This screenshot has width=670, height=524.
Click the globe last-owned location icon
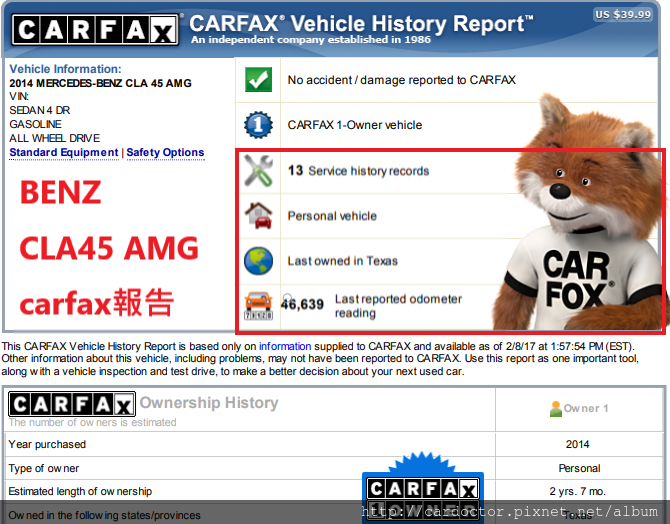(x=258, y=261)
